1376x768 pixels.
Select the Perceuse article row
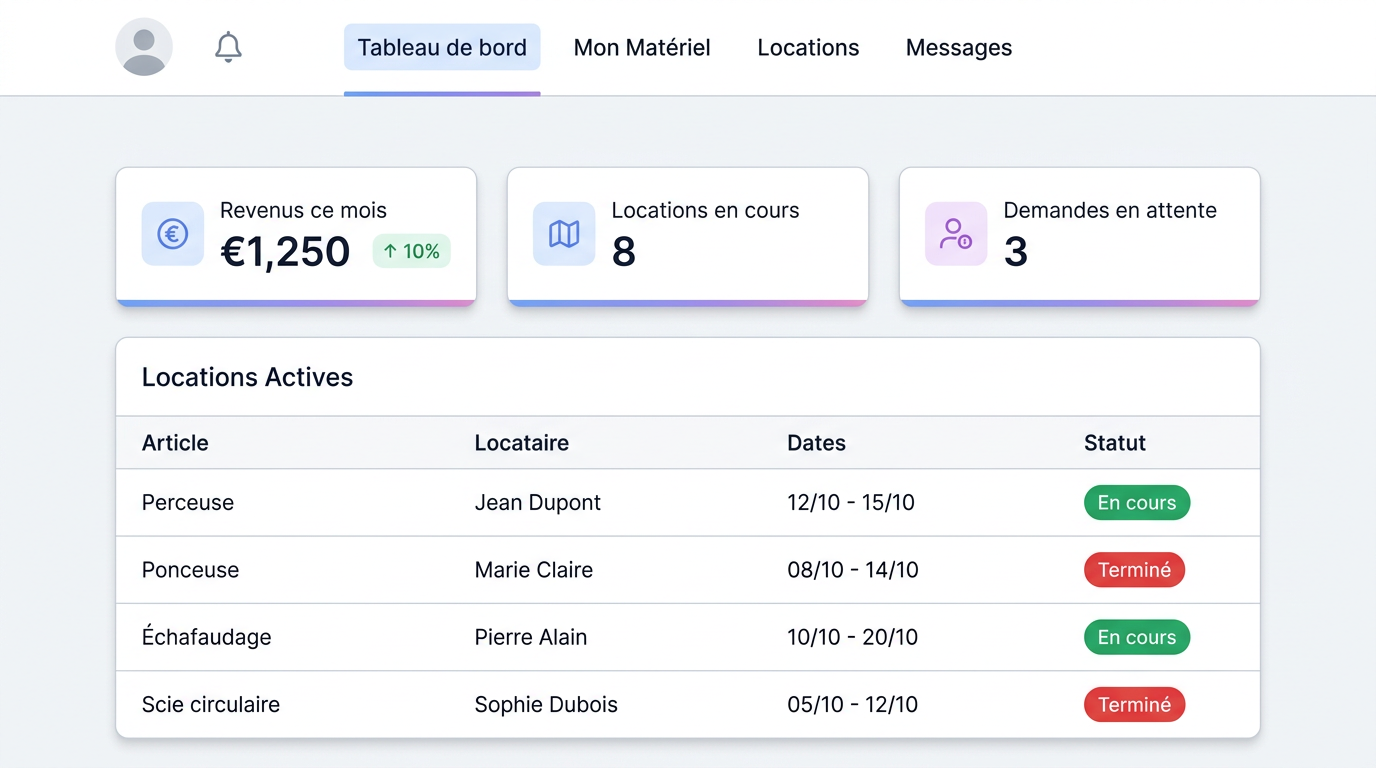[x=688, y=503]
